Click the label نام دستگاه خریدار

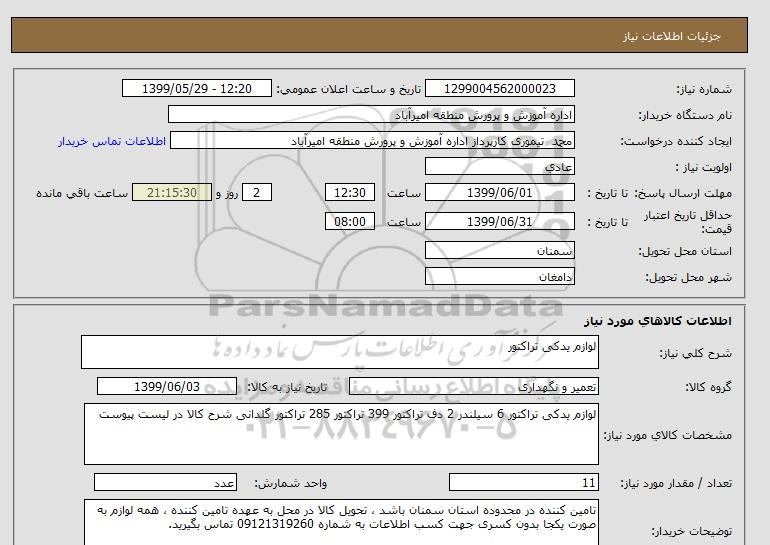pyautogui.click(x=685, y=115)
